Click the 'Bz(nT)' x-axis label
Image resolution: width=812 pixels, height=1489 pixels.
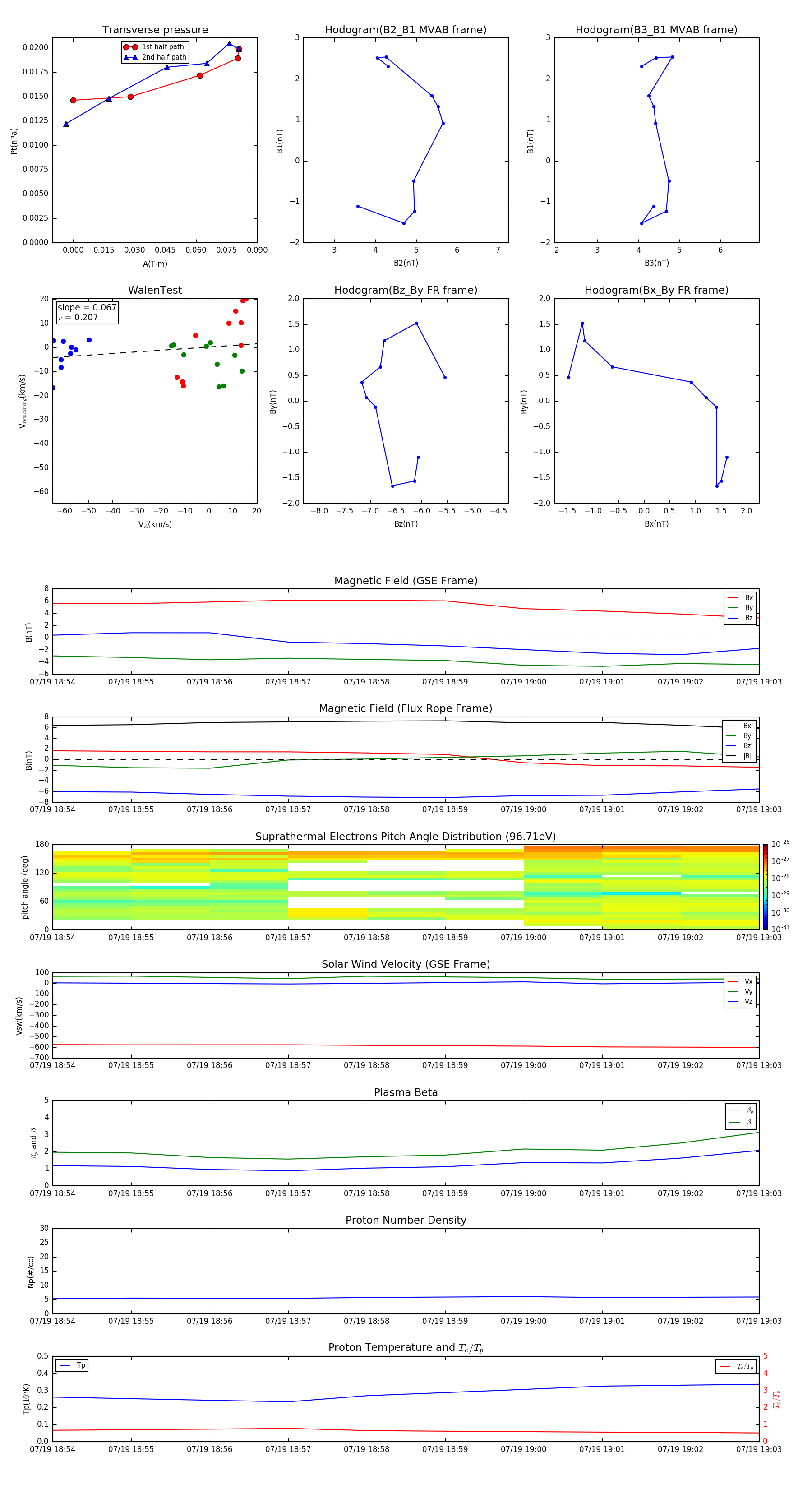click(x=406, y=524)
